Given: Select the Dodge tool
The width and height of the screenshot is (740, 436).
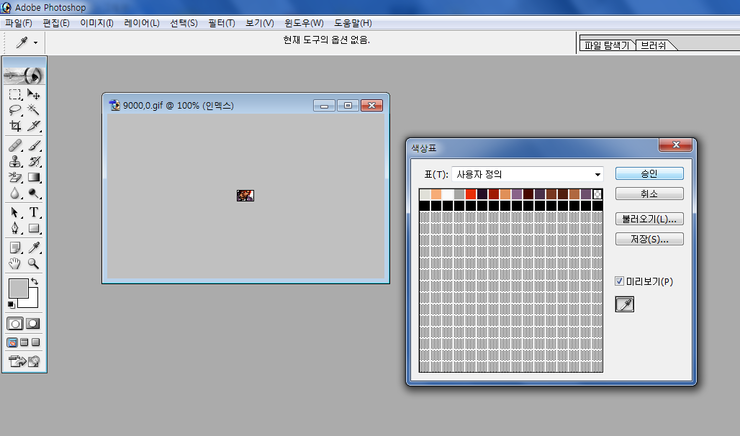Looking at the screenshot, I should [x=33, y=193].
